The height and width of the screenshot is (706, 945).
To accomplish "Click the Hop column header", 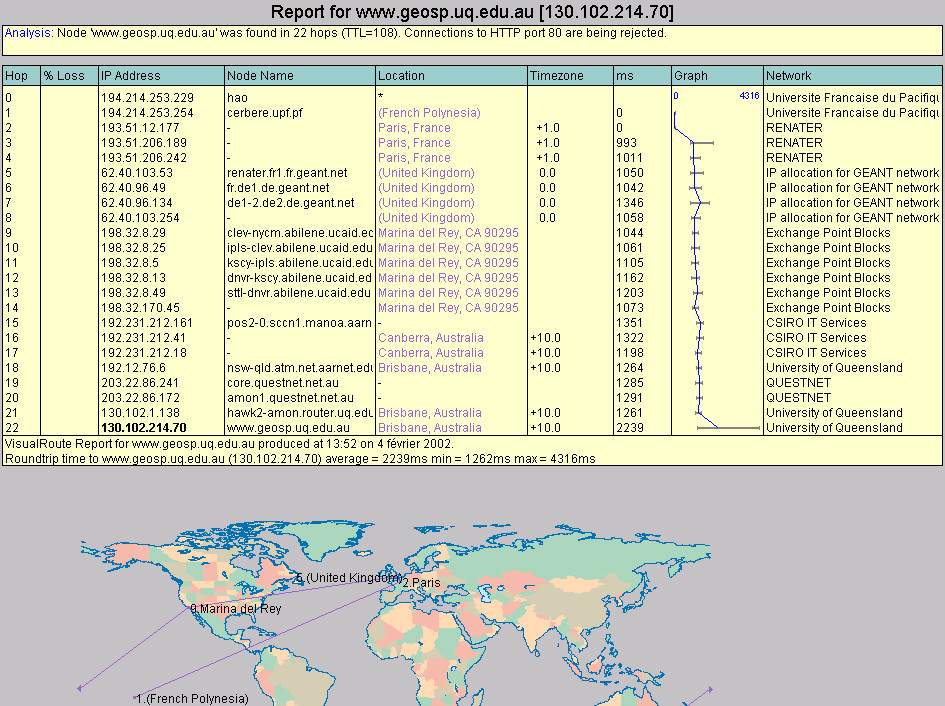I will pyautogui.click(x=16, y=76).
